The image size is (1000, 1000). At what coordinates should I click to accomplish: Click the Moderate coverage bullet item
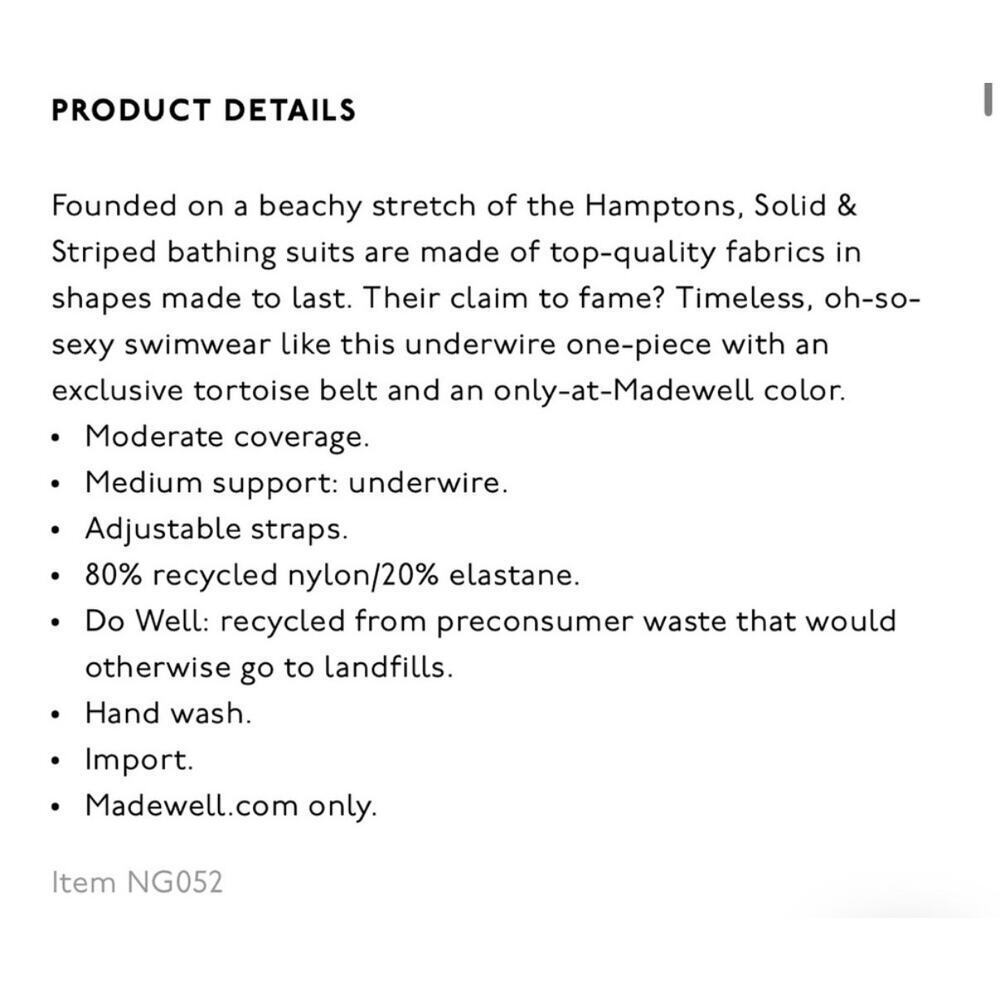tap(227, 438)
